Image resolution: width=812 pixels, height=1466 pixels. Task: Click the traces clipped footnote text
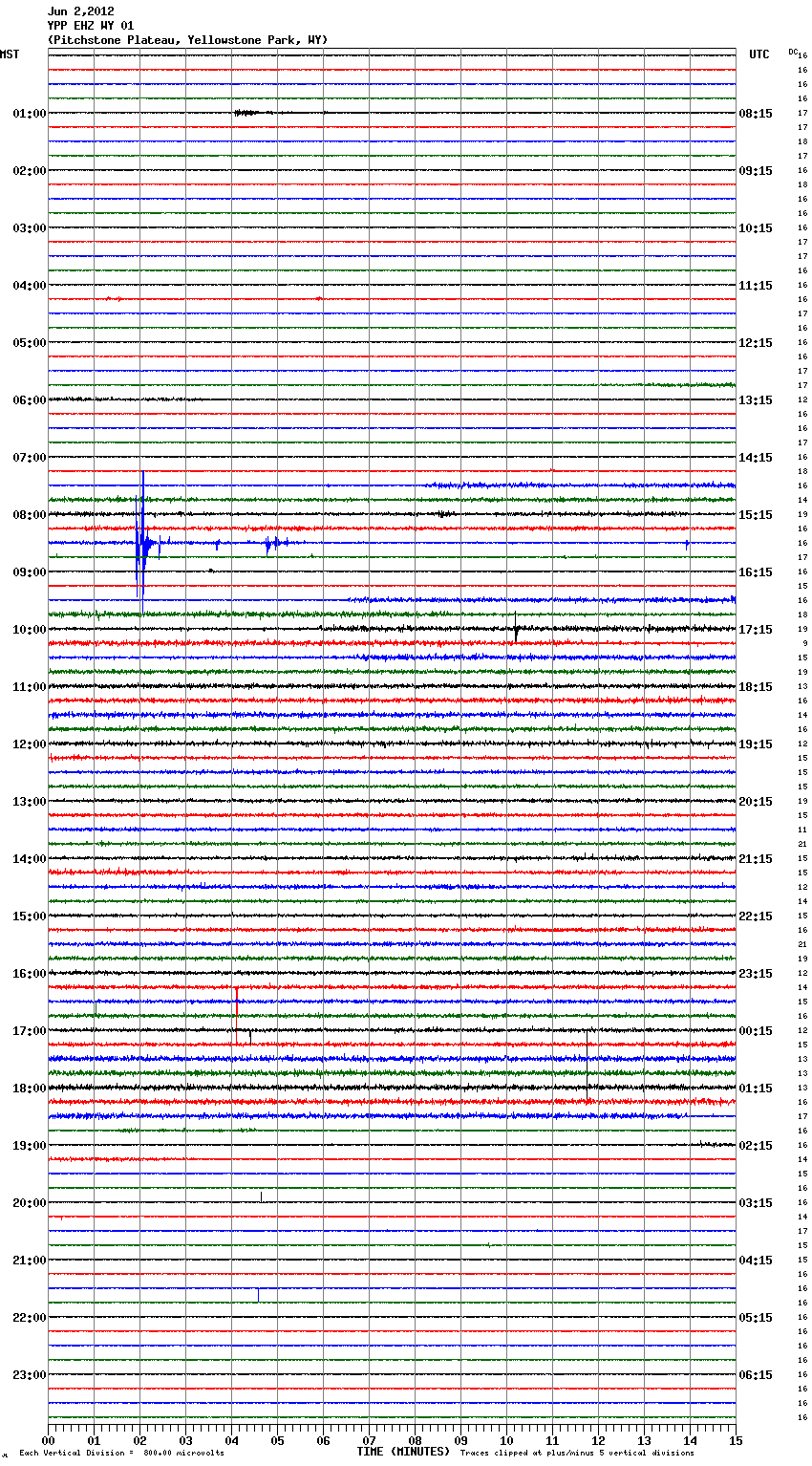coord(577,1454)
